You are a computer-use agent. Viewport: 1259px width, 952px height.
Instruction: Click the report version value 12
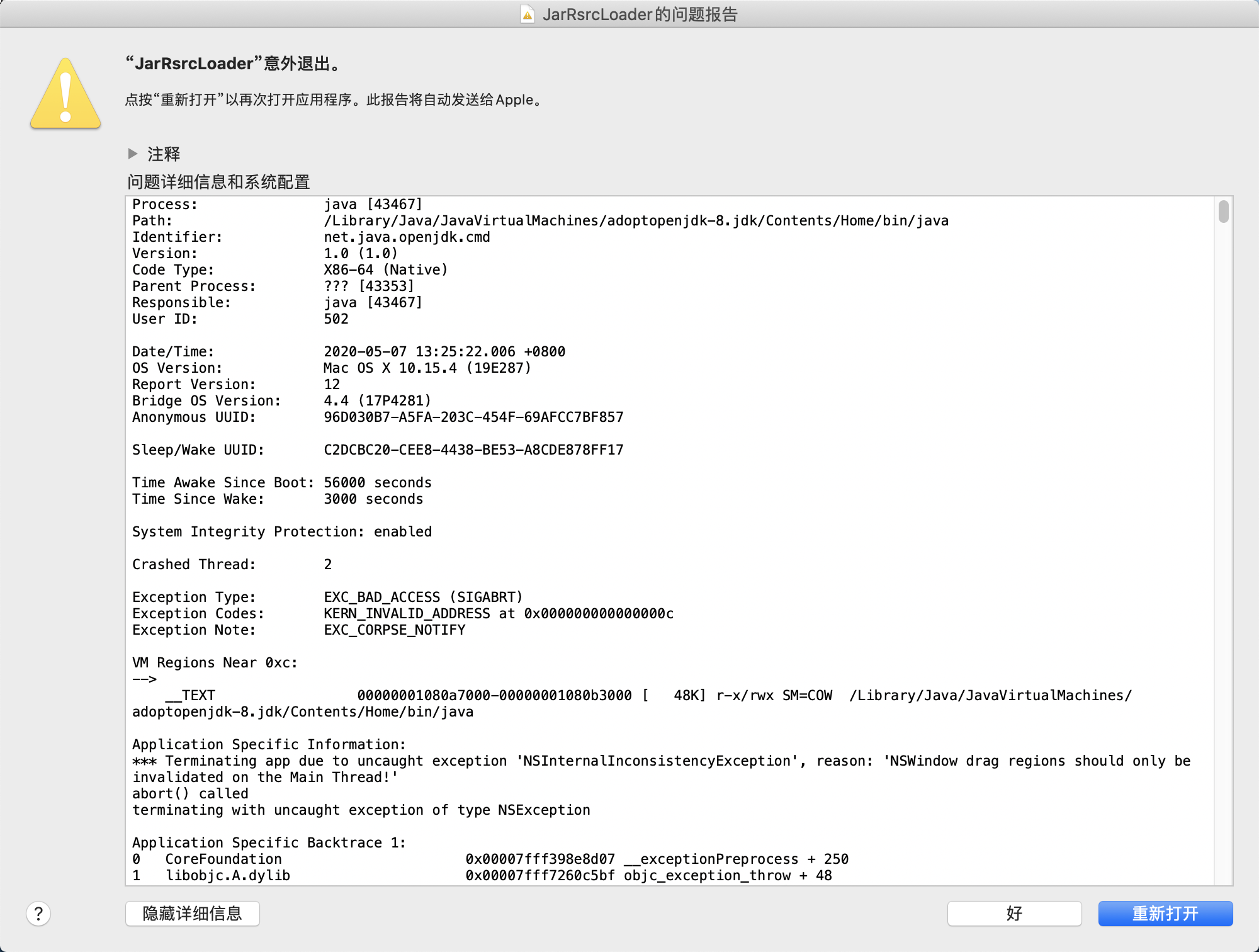332,384
